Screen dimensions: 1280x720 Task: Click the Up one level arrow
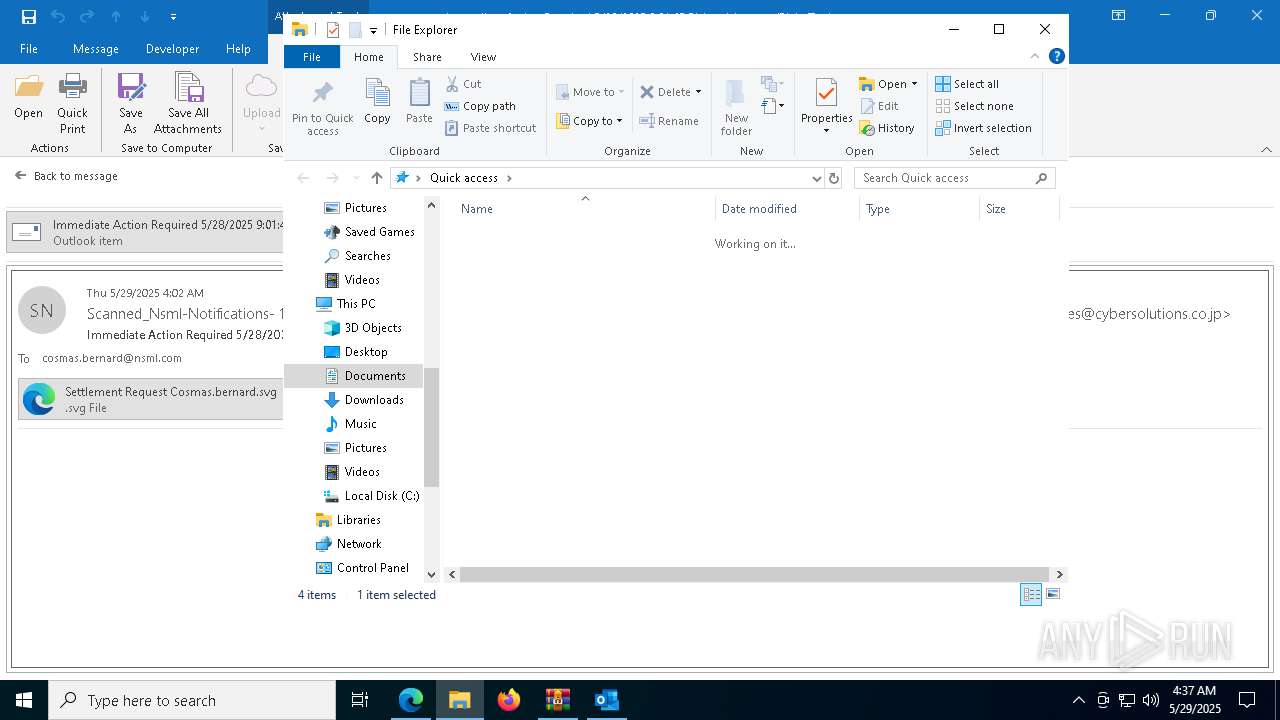click(x=376, y=178)
